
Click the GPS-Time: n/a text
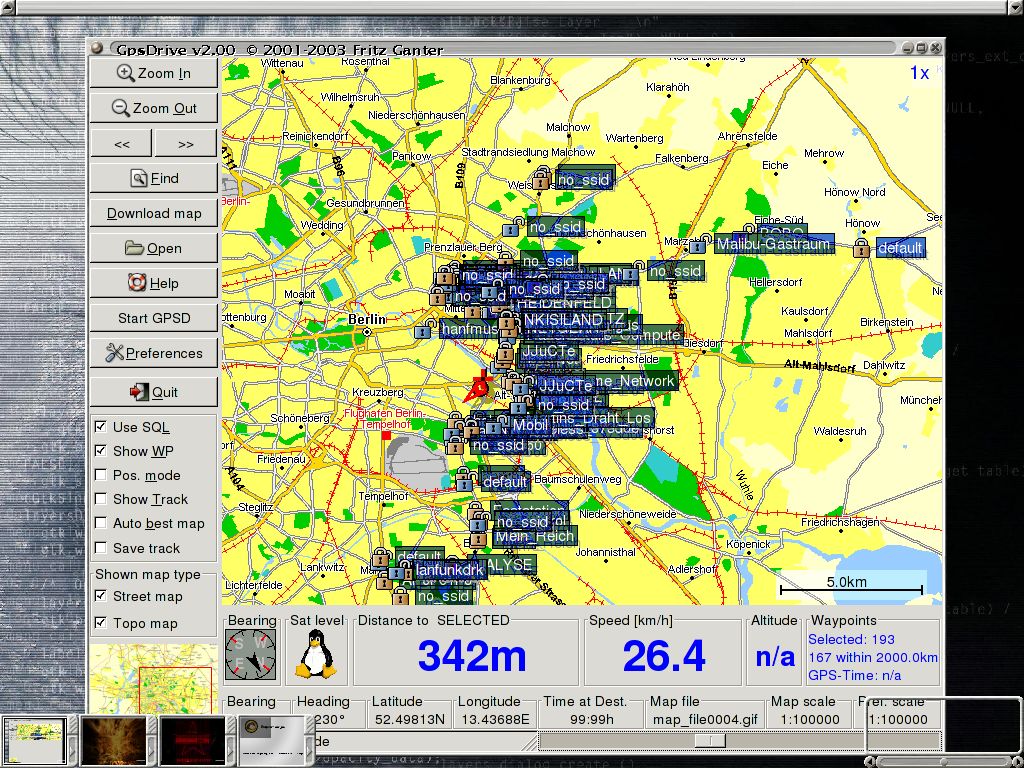coord(854,675)
